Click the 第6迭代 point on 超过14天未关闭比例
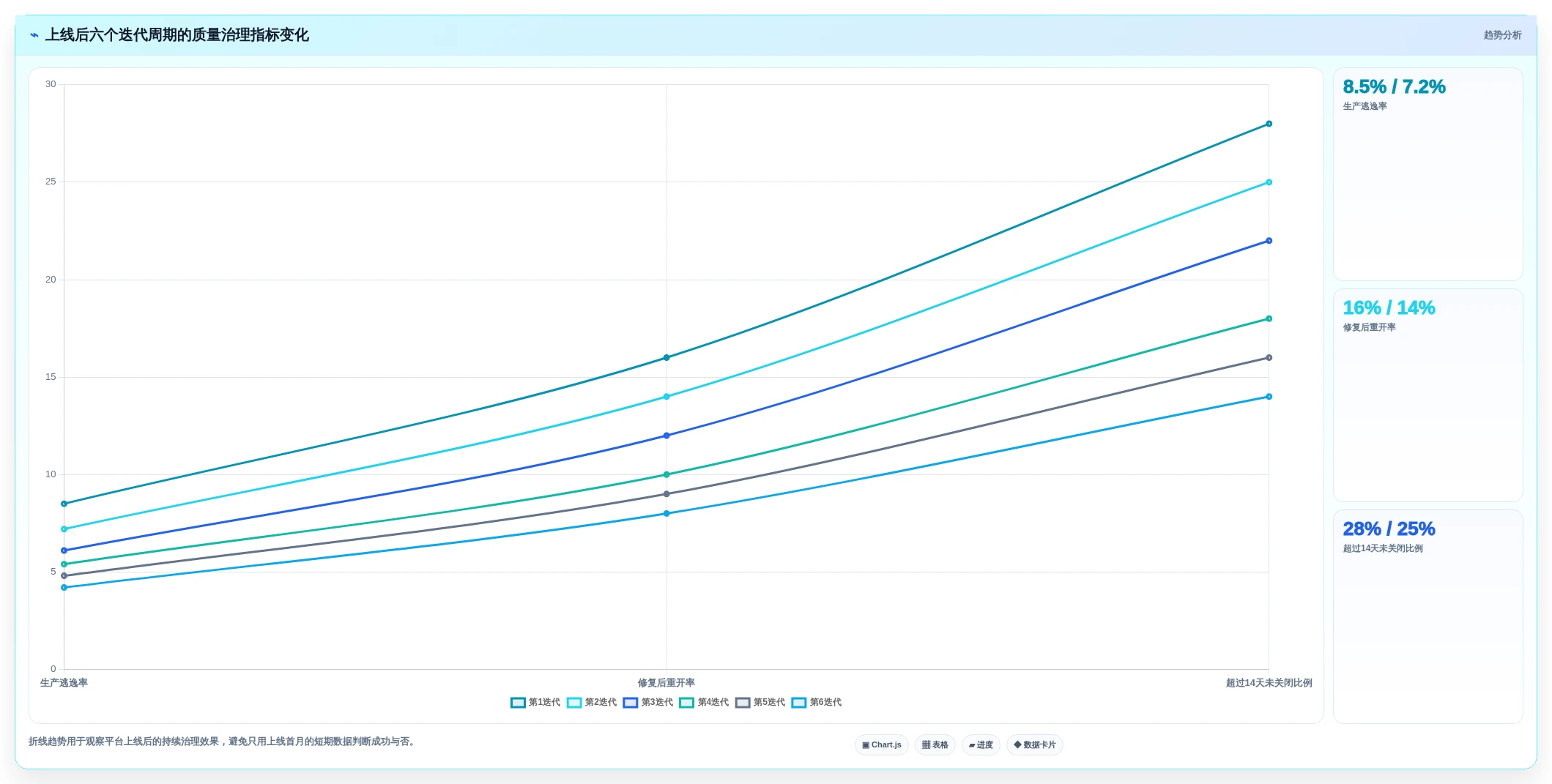1552x784 pixels. 1269,397
